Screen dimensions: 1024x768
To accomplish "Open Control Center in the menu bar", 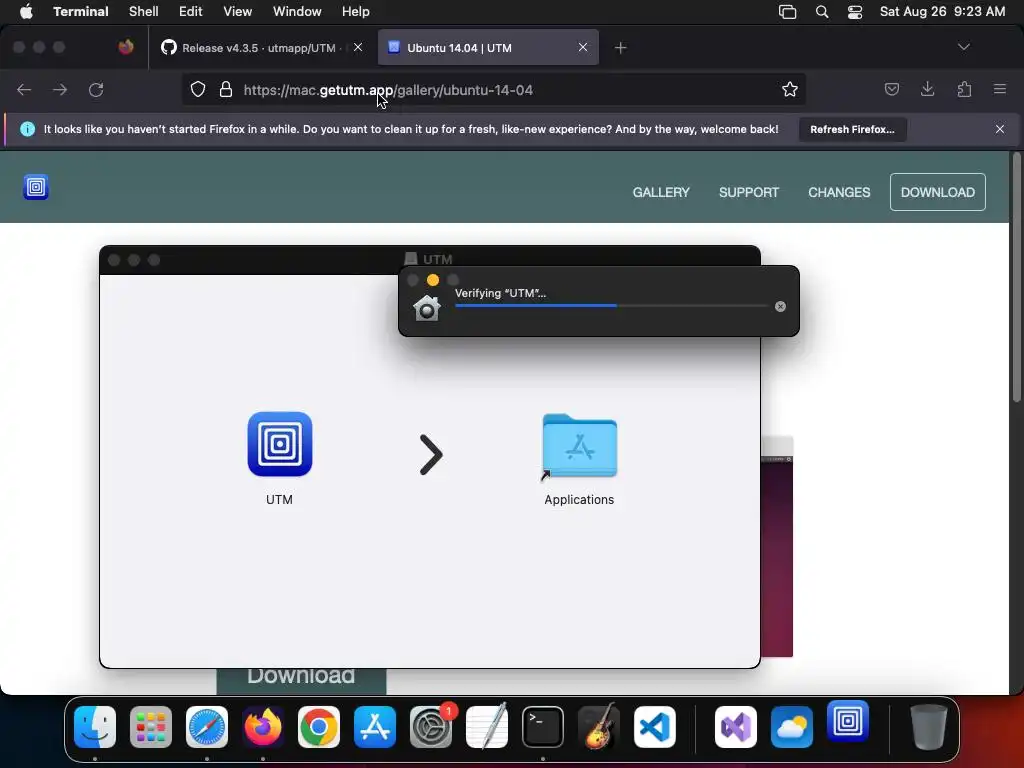I will pos(855,12).
